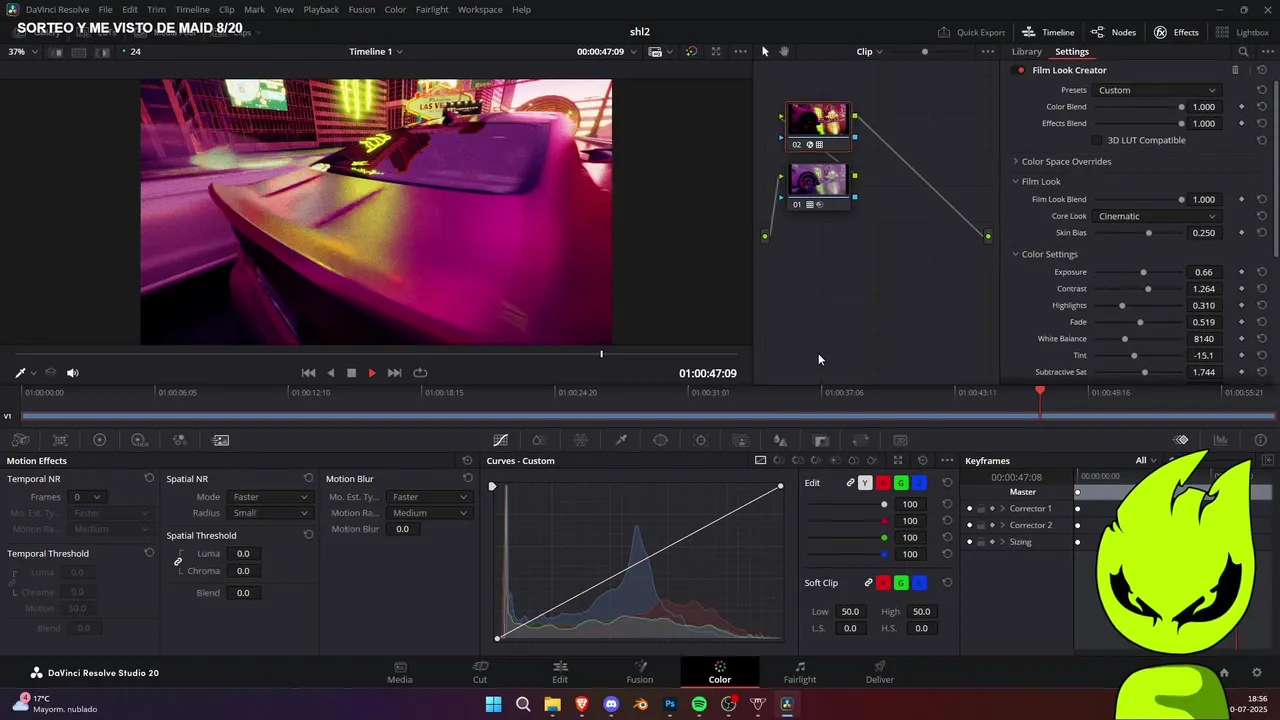Click the Quick Export button
Screen dimensions: 1280x720
(971, 32)
